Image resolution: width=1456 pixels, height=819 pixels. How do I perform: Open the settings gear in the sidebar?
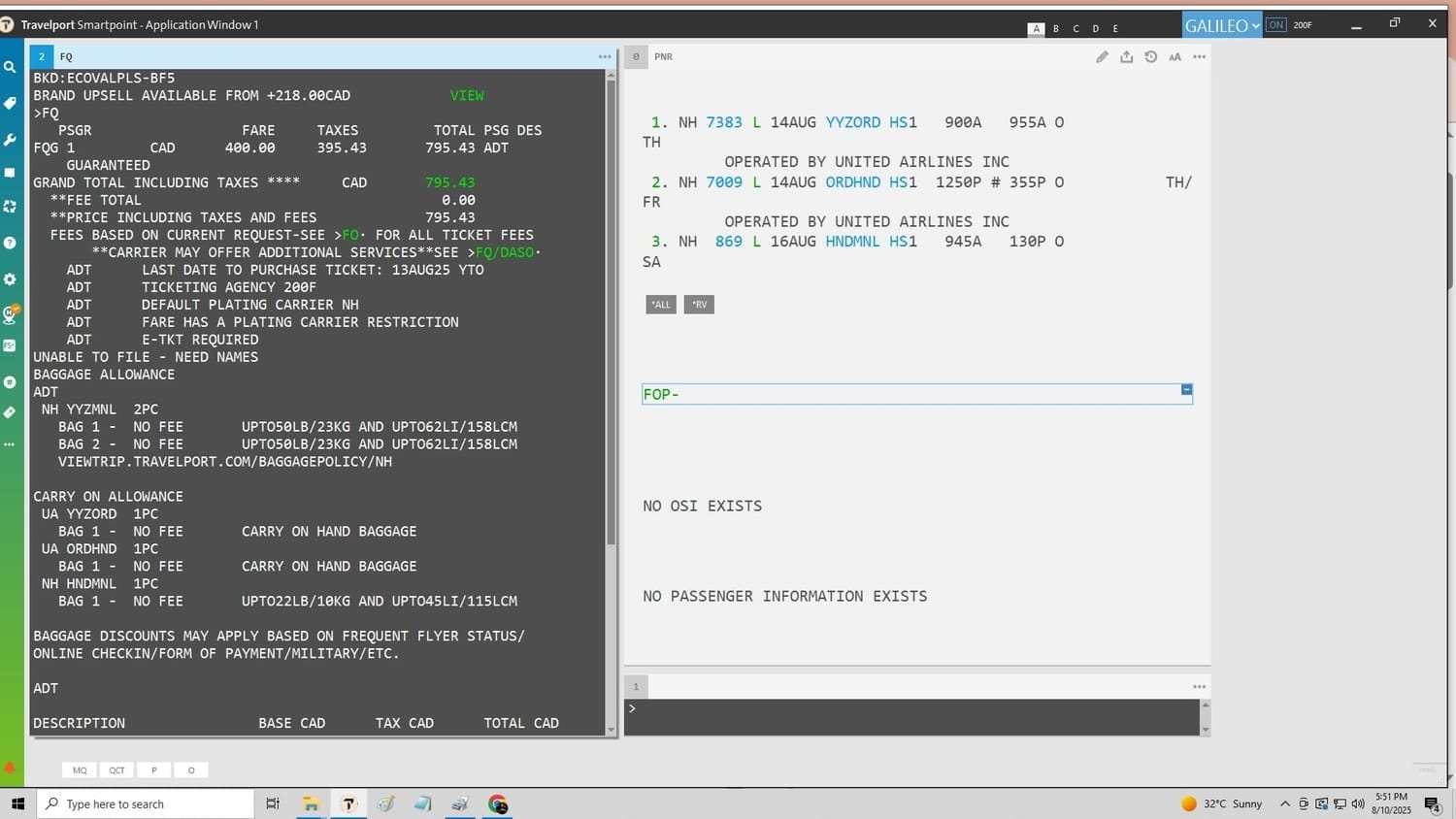tap(10, 278)
